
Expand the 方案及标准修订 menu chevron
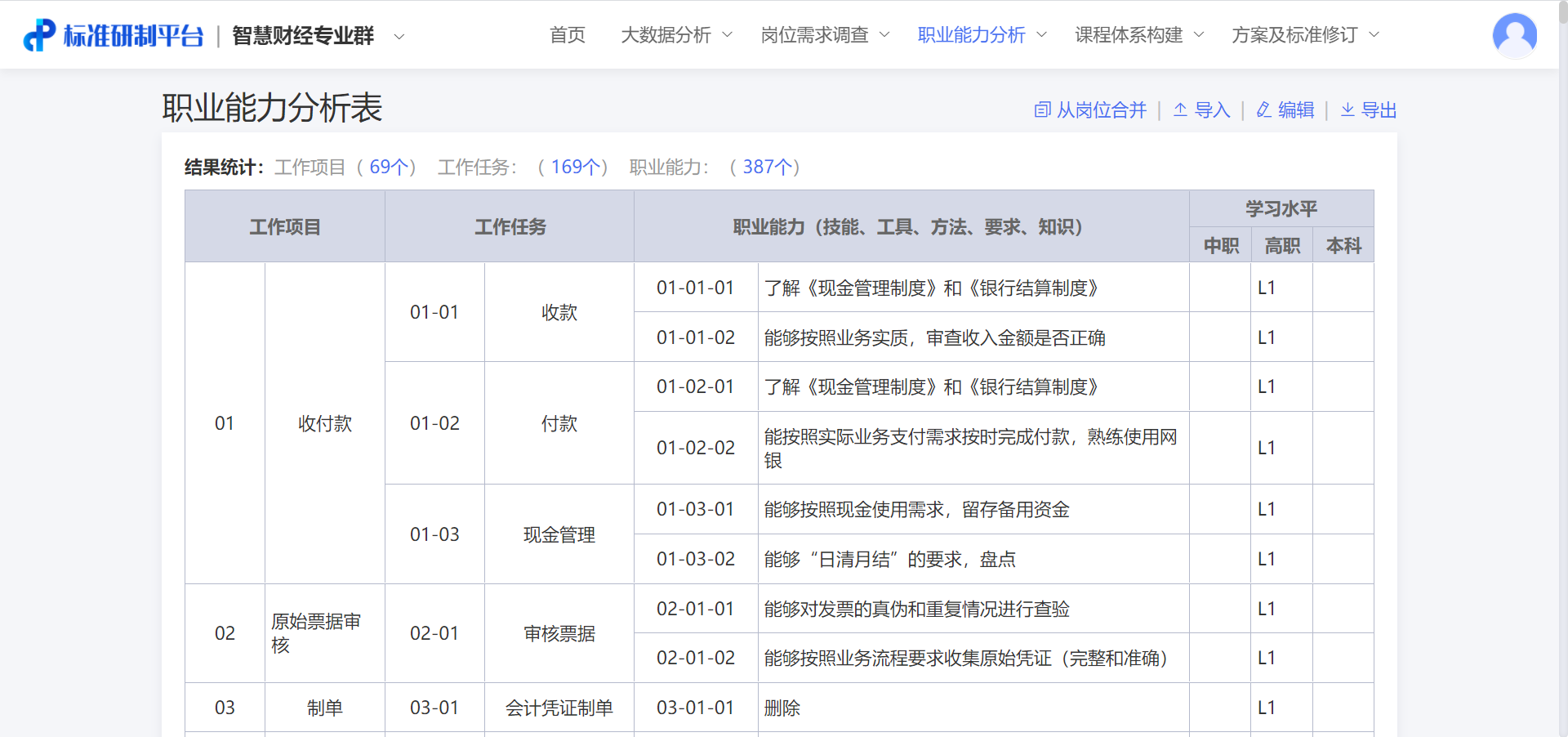1374,35
